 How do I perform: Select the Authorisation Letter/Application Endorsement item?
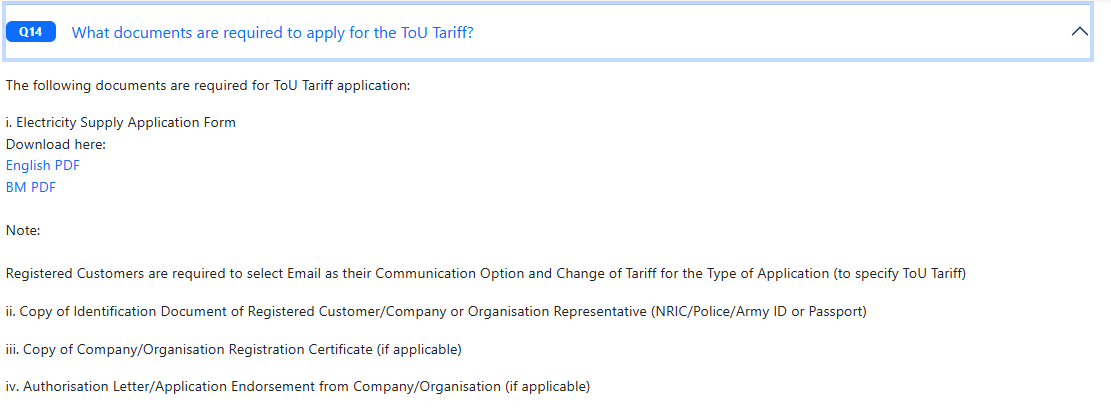(x=298, y=387)
